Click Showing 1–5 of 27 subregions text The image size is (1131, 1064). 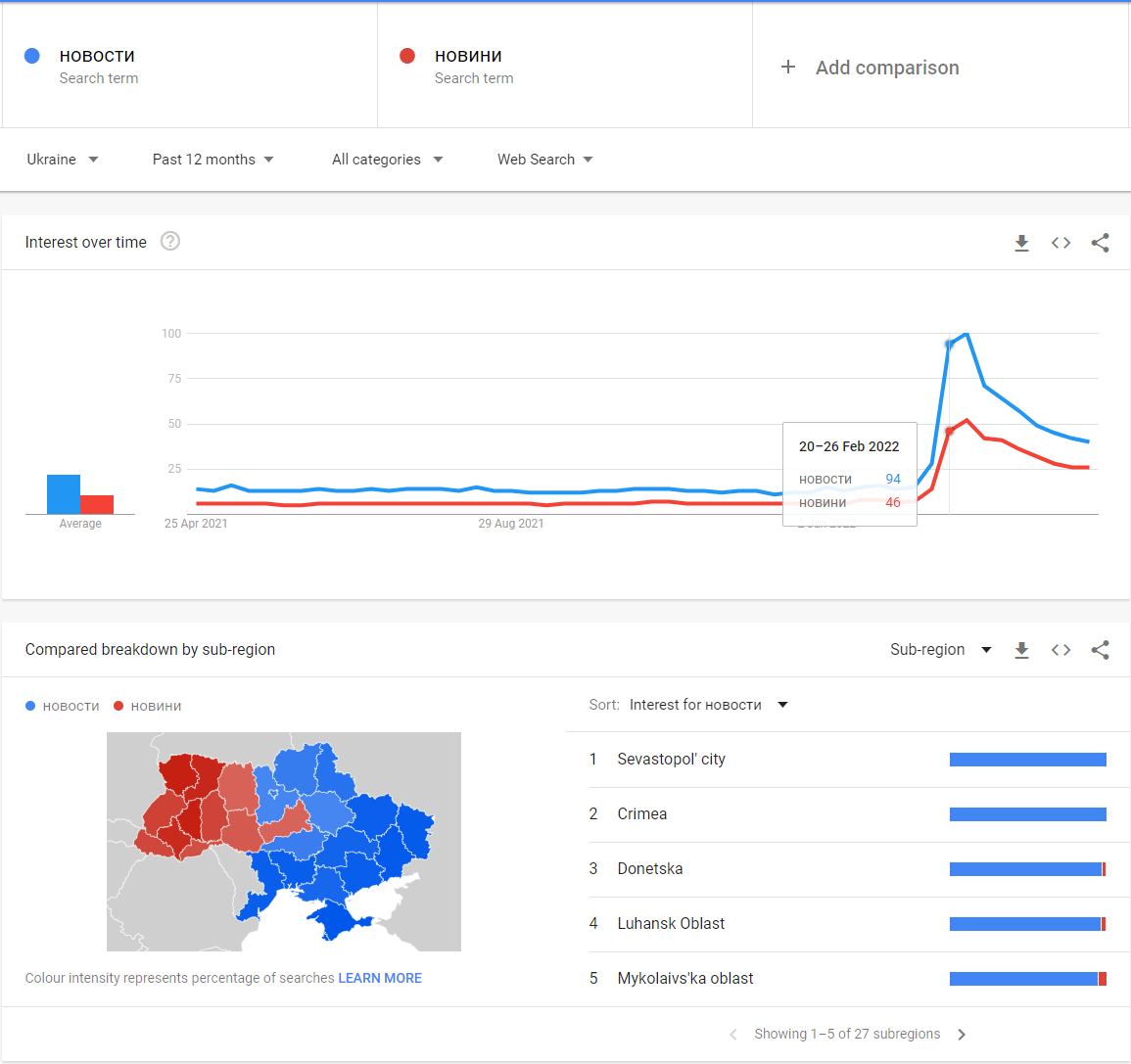pos(847,1034)
